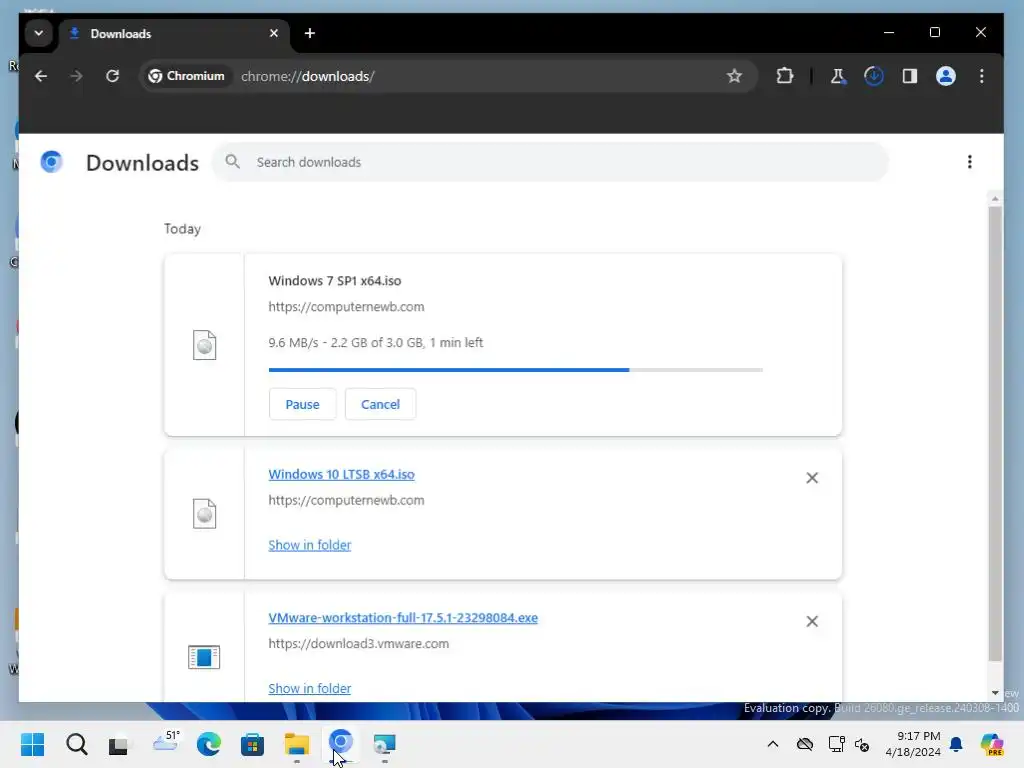
Task: Open the Downloads page more actions menu
Action: coord(969,162)
